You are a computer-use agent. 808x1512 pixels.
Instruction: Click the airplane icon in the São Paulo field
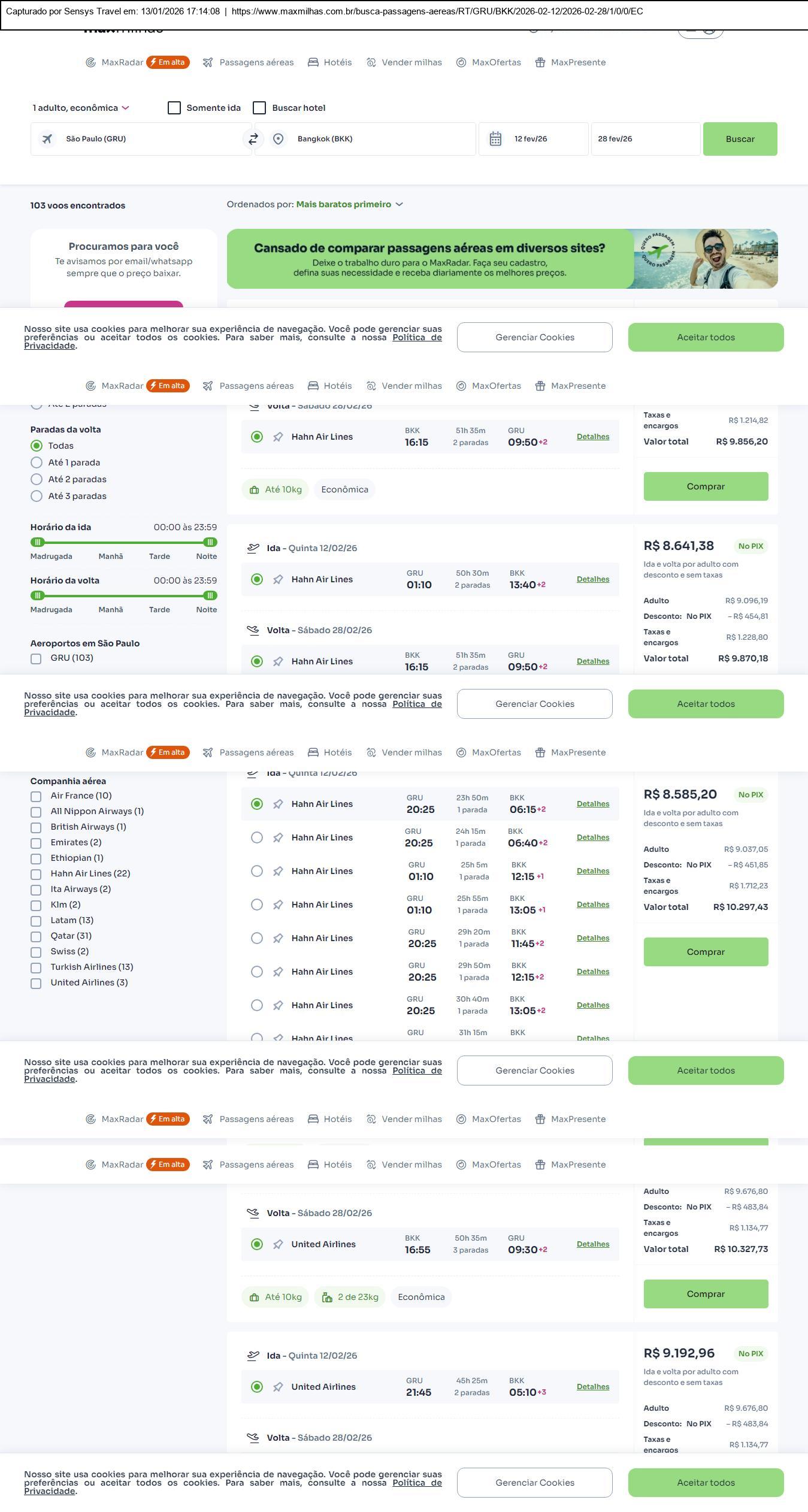[x=47, y=139]
